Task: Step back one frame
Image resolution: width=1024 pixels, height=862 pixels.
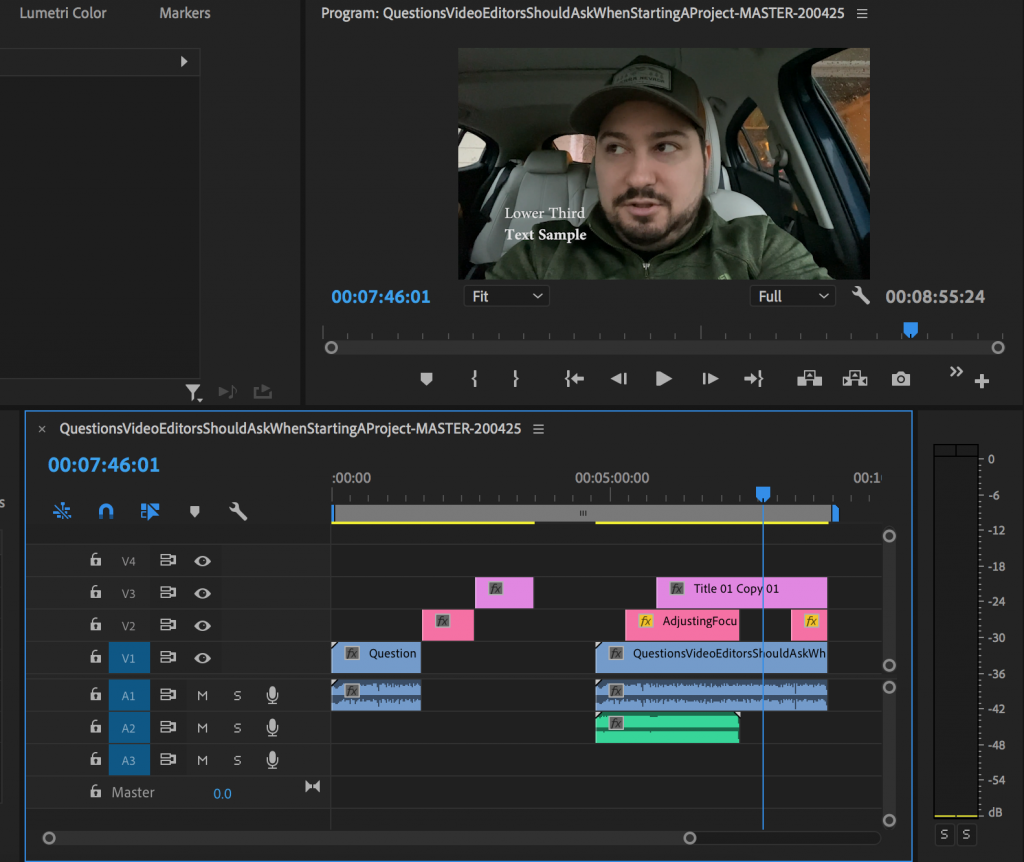Action: pos(618,379)
